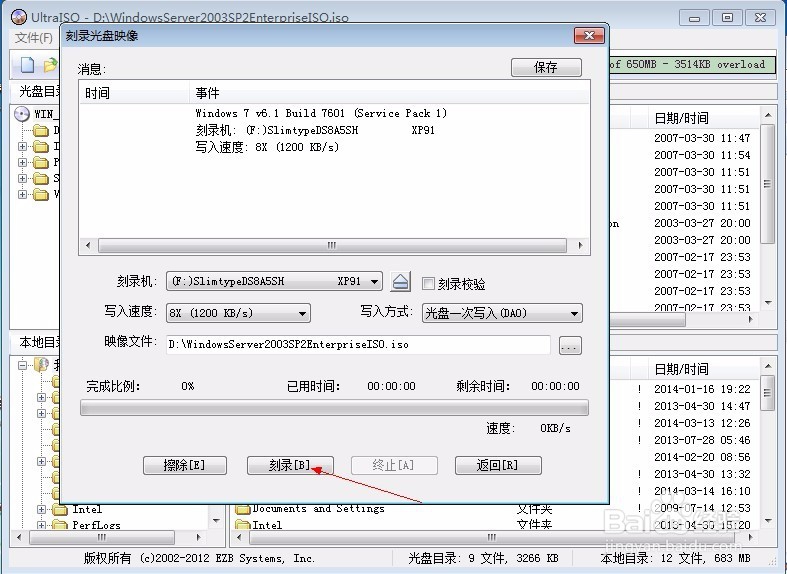Click the new file icon in the UltraISO toolbar

pos(27,65)
